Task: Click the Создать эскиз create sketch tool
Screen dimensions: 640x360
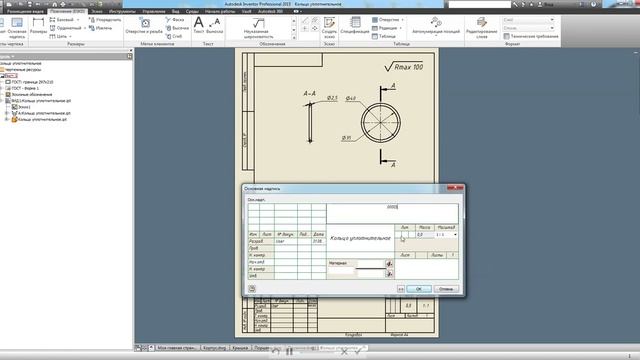Action: 329,27
